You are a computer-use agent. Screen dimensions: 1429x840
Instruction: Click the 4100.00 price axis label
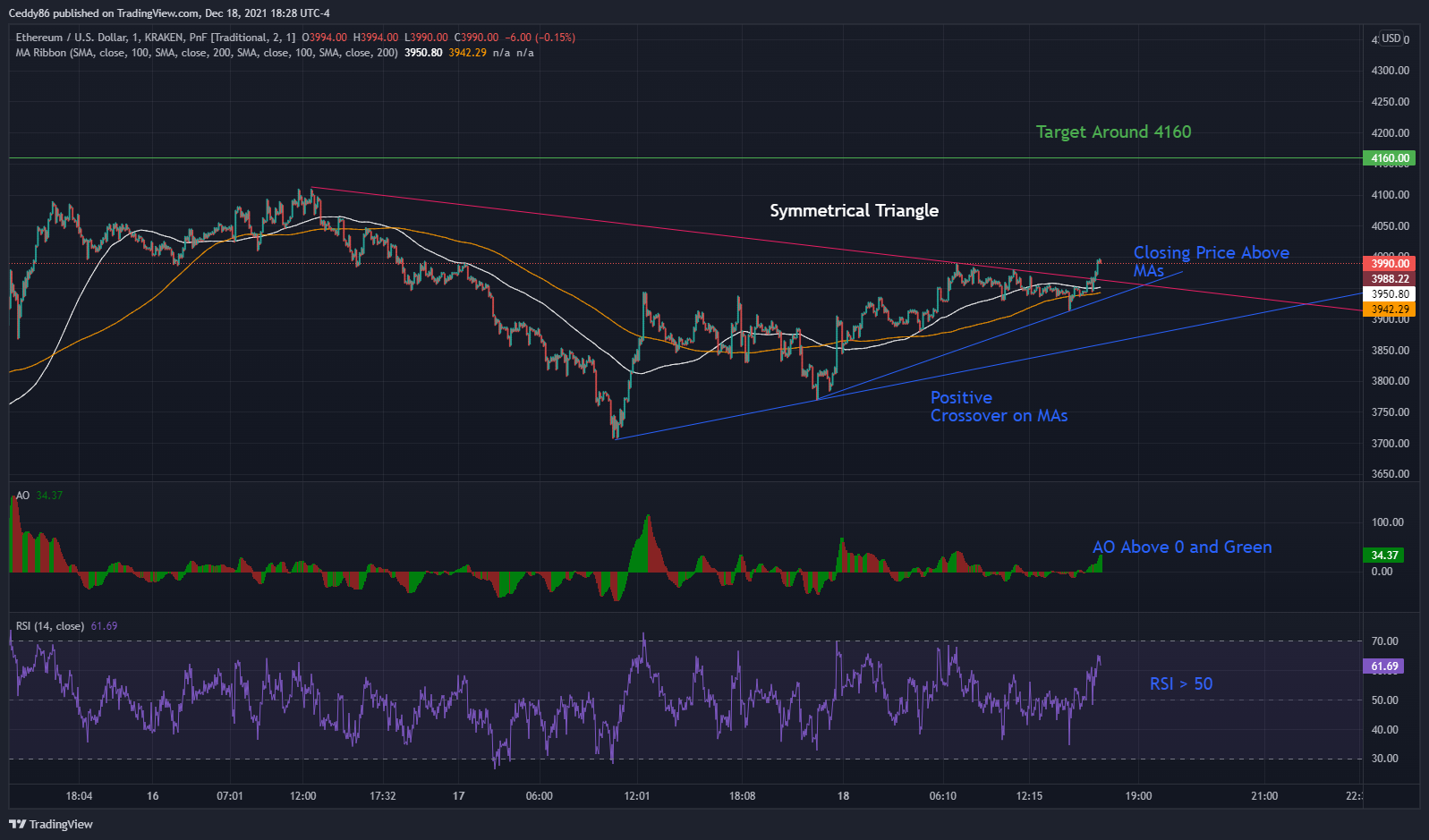(x=1391, y=195)
